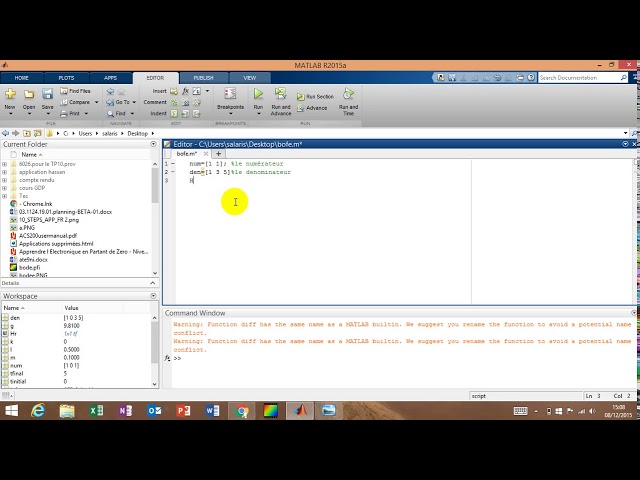Image resolution: width=640 pixels, height=480 pixels.
Task: Expand the Go To dropdown arrow
Action: [134, 102]
